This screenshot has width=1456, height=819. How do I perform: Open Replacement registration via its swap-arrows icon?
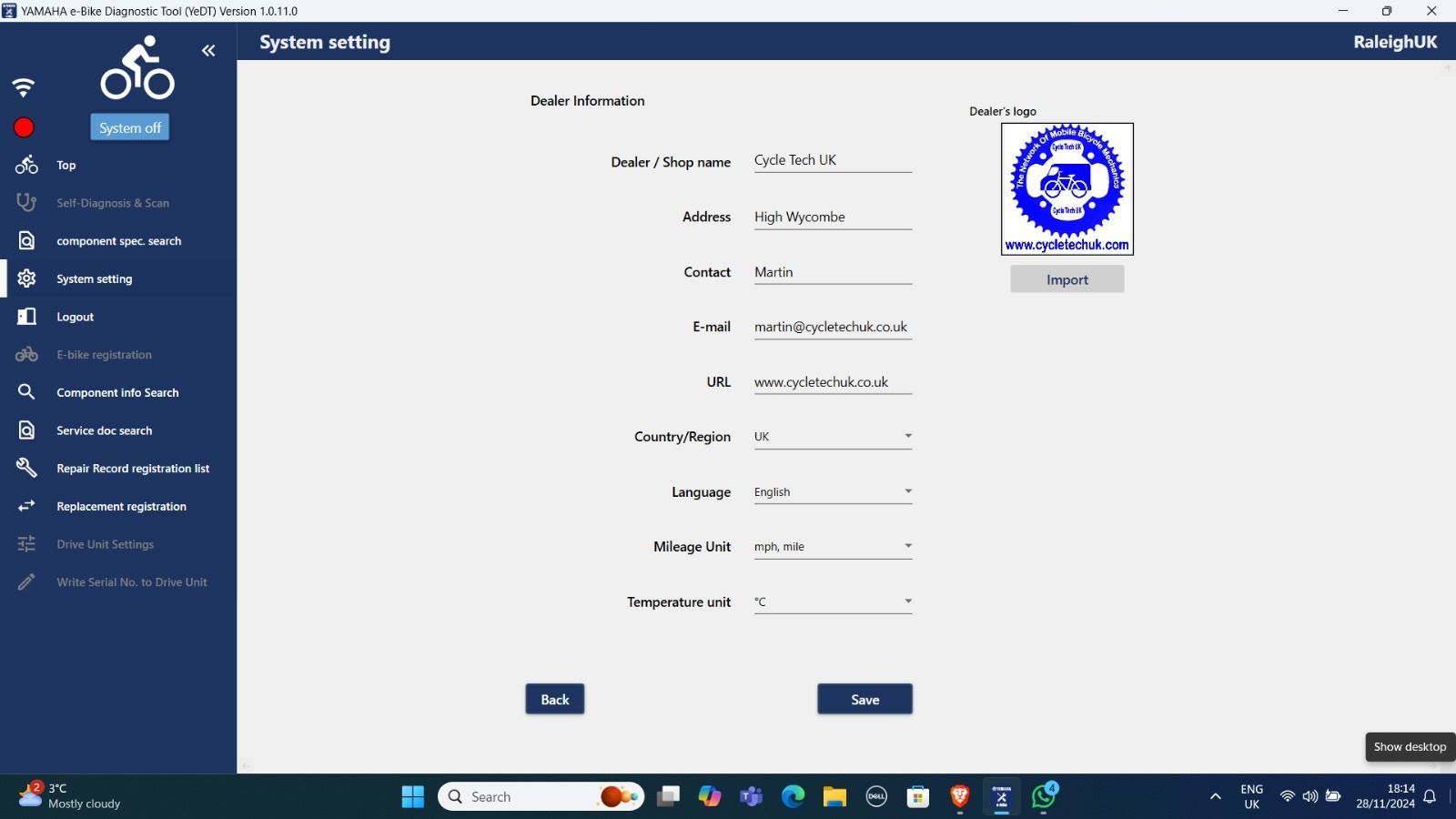(x=26, y=506)
